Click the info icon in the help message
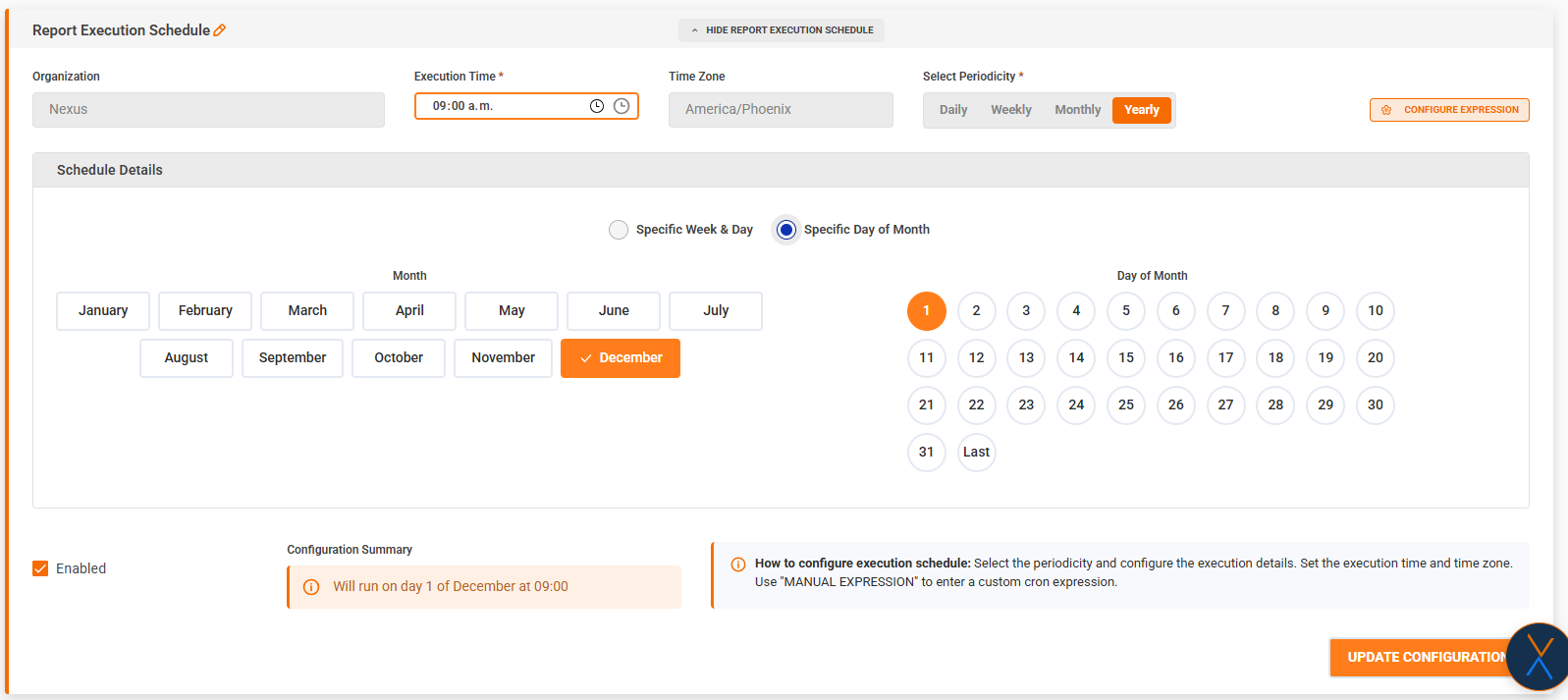1568x700 pixels. pos(738,565)
